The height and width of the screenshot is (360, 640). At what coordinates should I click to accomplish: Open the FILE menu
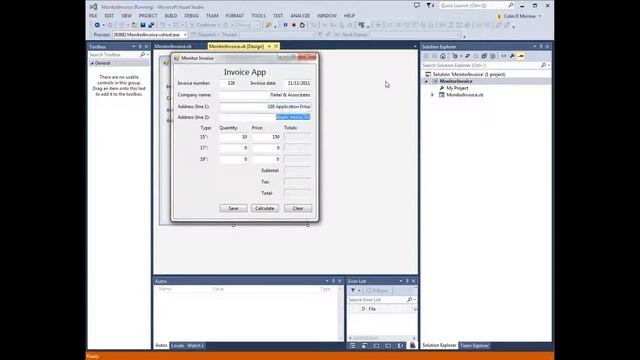tap(93, 16)
